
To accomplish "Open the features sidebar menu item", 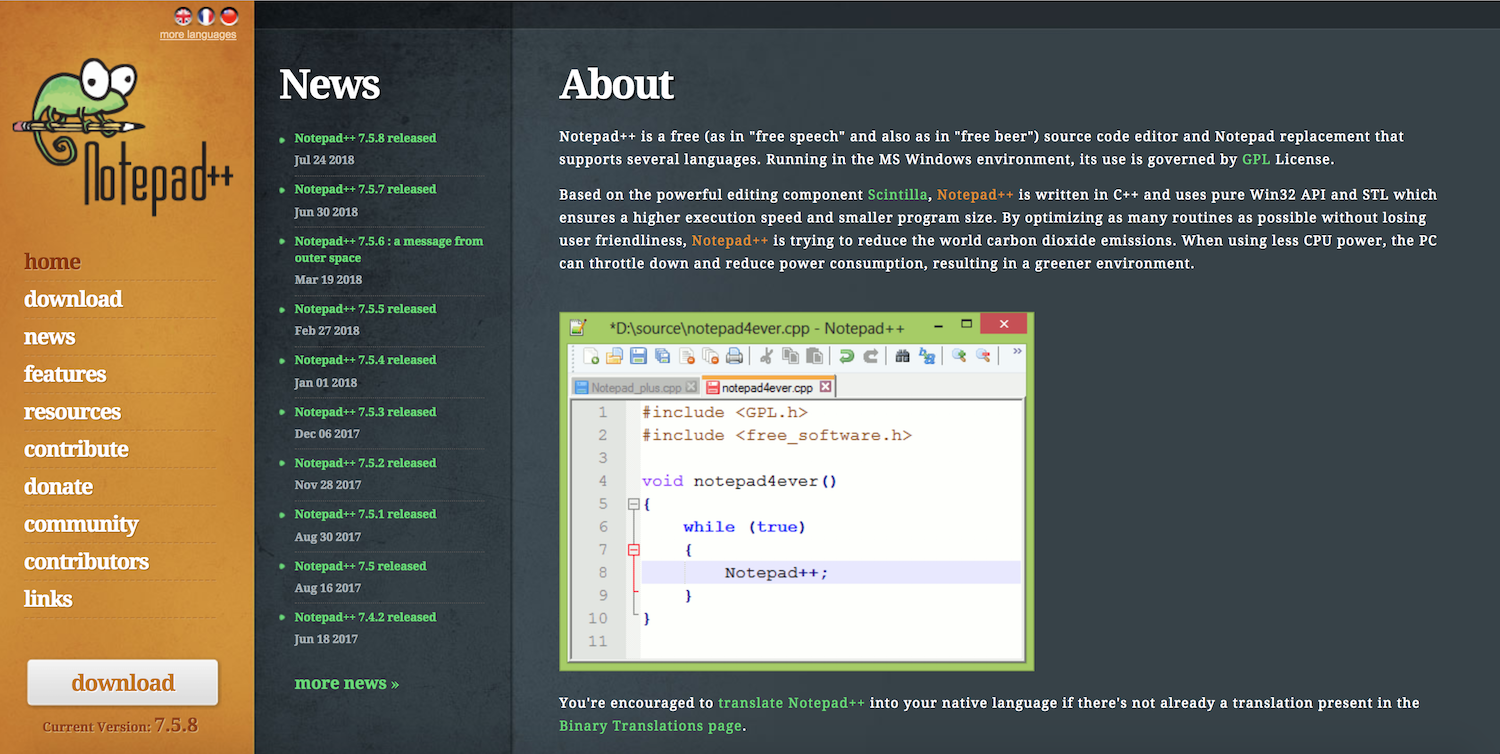I will coord(65,374).
